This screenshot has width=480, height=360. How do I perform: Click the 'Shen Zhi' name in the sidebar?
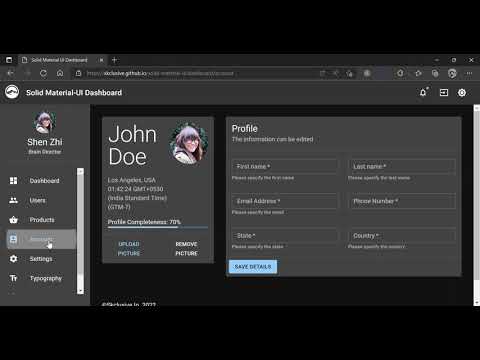(45, 142)
